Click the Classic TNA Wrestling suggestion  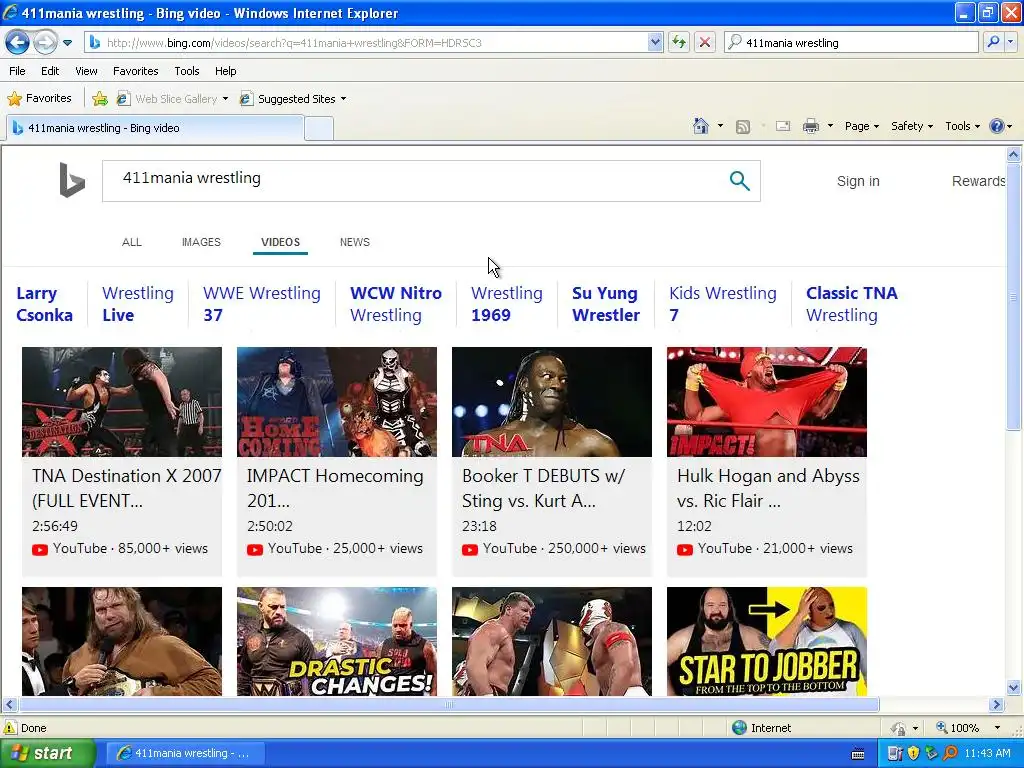(x=852, y=304)
